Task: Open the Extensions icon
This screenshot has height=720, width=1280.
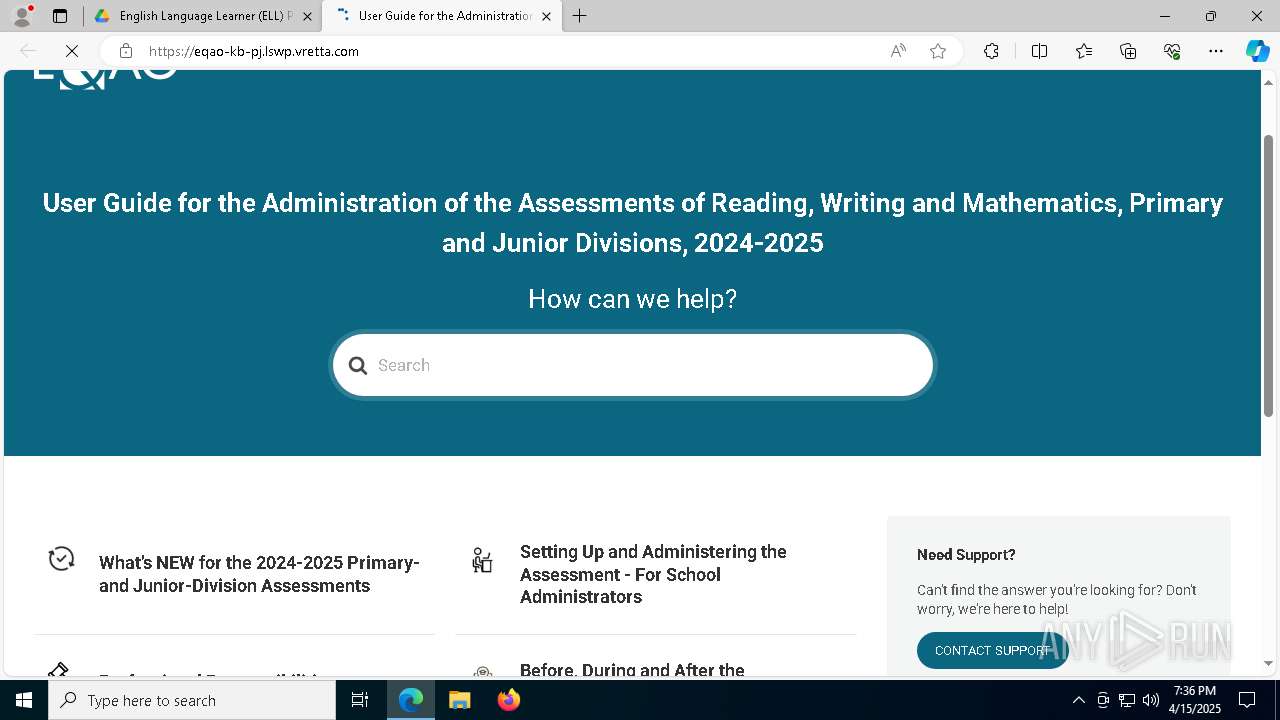Action: 991,51
